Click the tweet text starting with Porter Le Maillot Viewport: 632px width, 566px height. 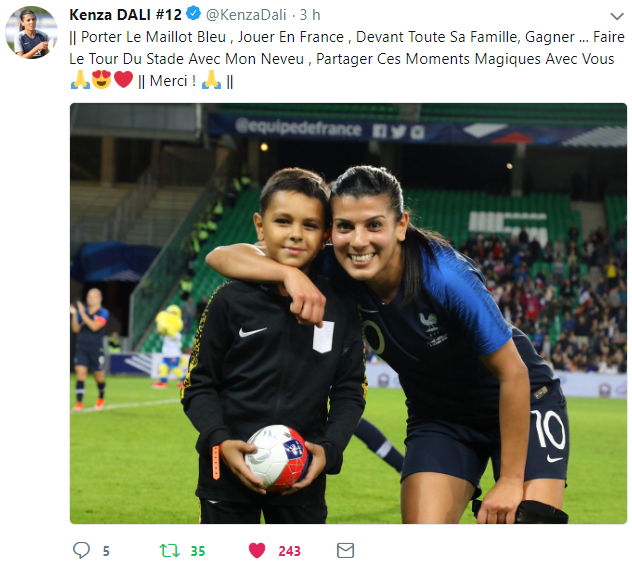click(x=347, y=59)
